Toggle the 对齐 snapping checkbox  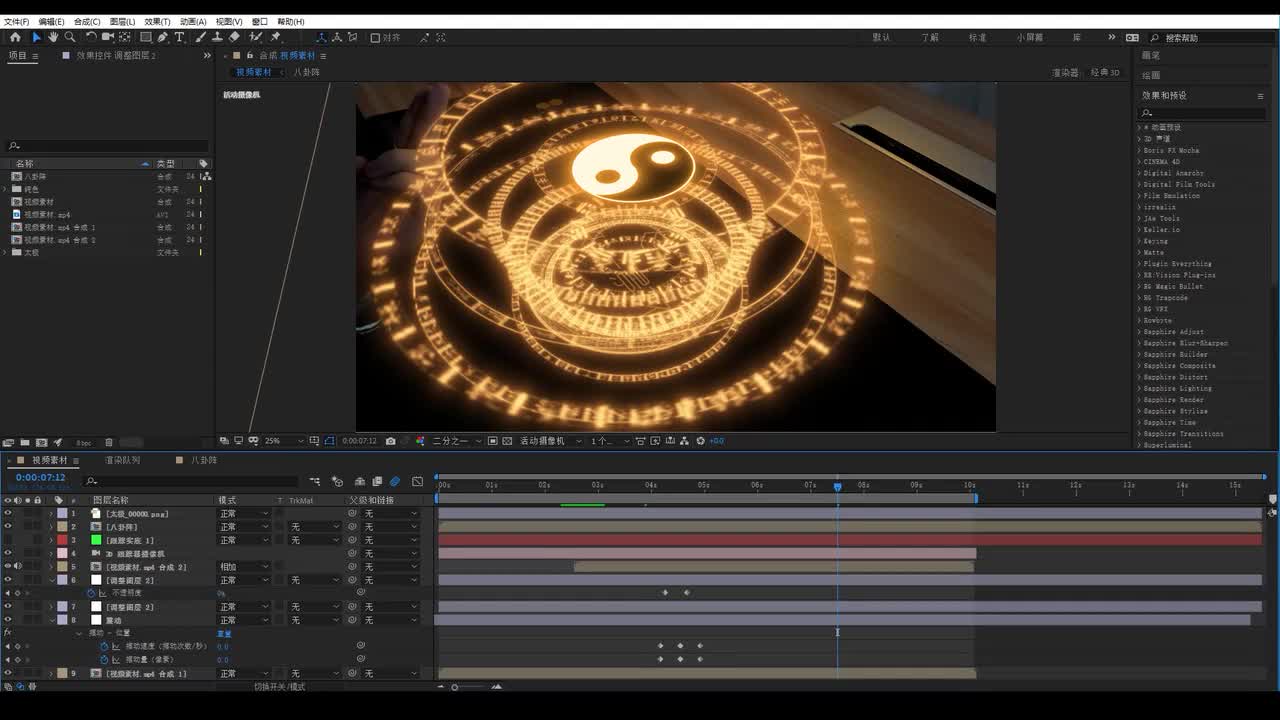point(375,38)
